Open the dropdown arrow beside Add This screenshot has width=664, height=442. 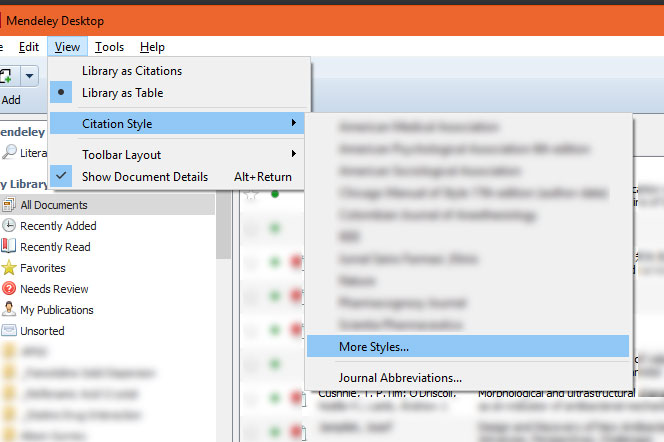point(30,77)
